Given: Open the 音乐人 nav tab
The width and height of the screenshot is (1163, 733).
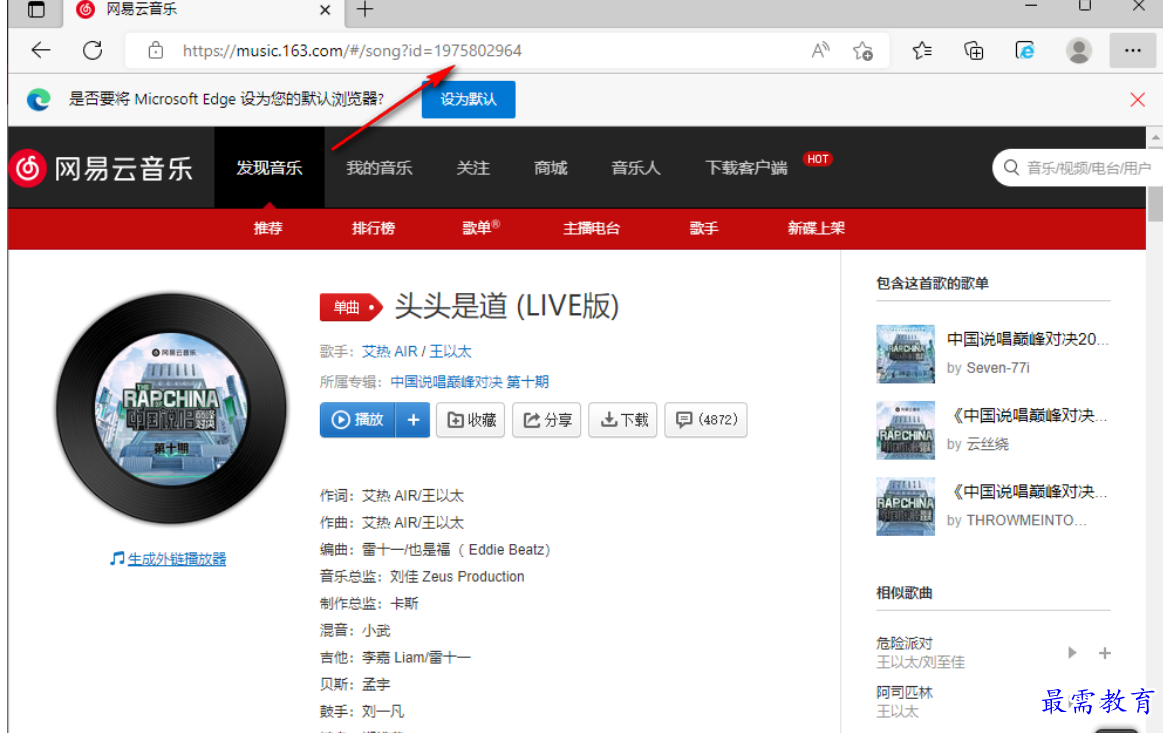Looking at the screenshot, I should [636, 168].
